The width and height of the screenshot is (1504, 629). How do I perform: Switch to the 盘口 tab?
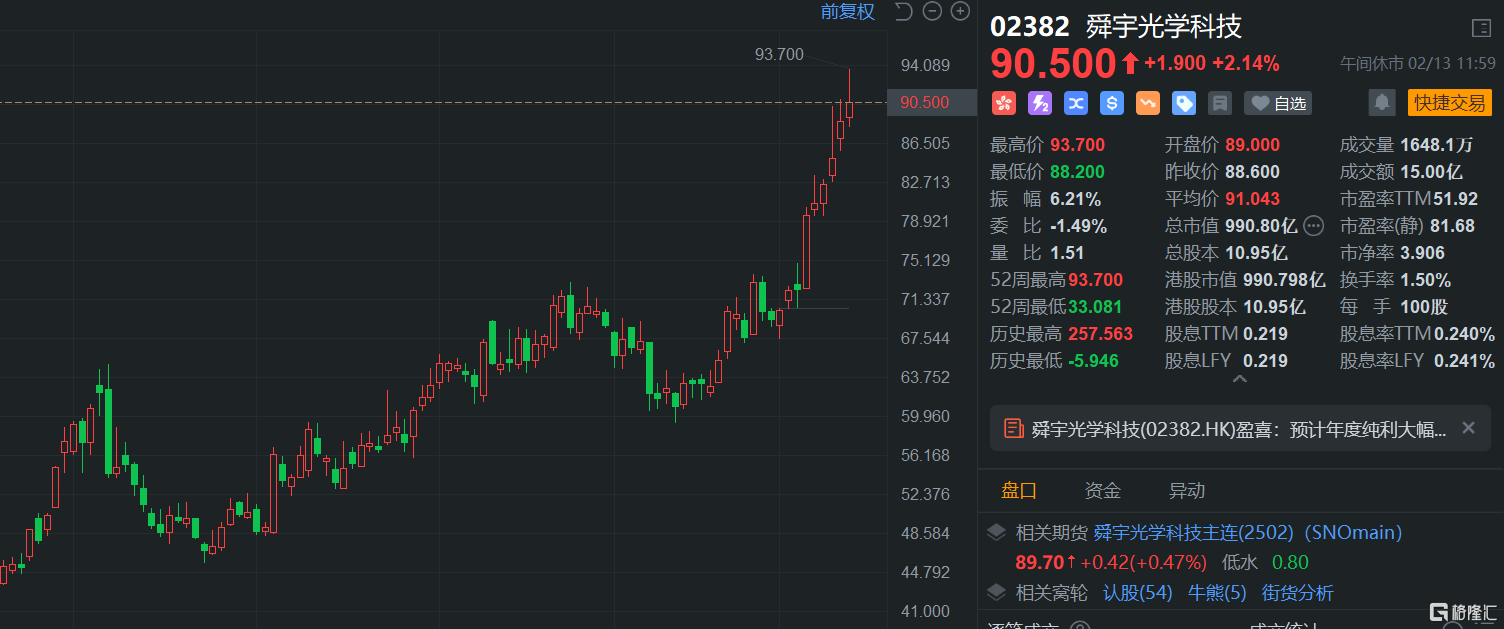coord(1020,491)
